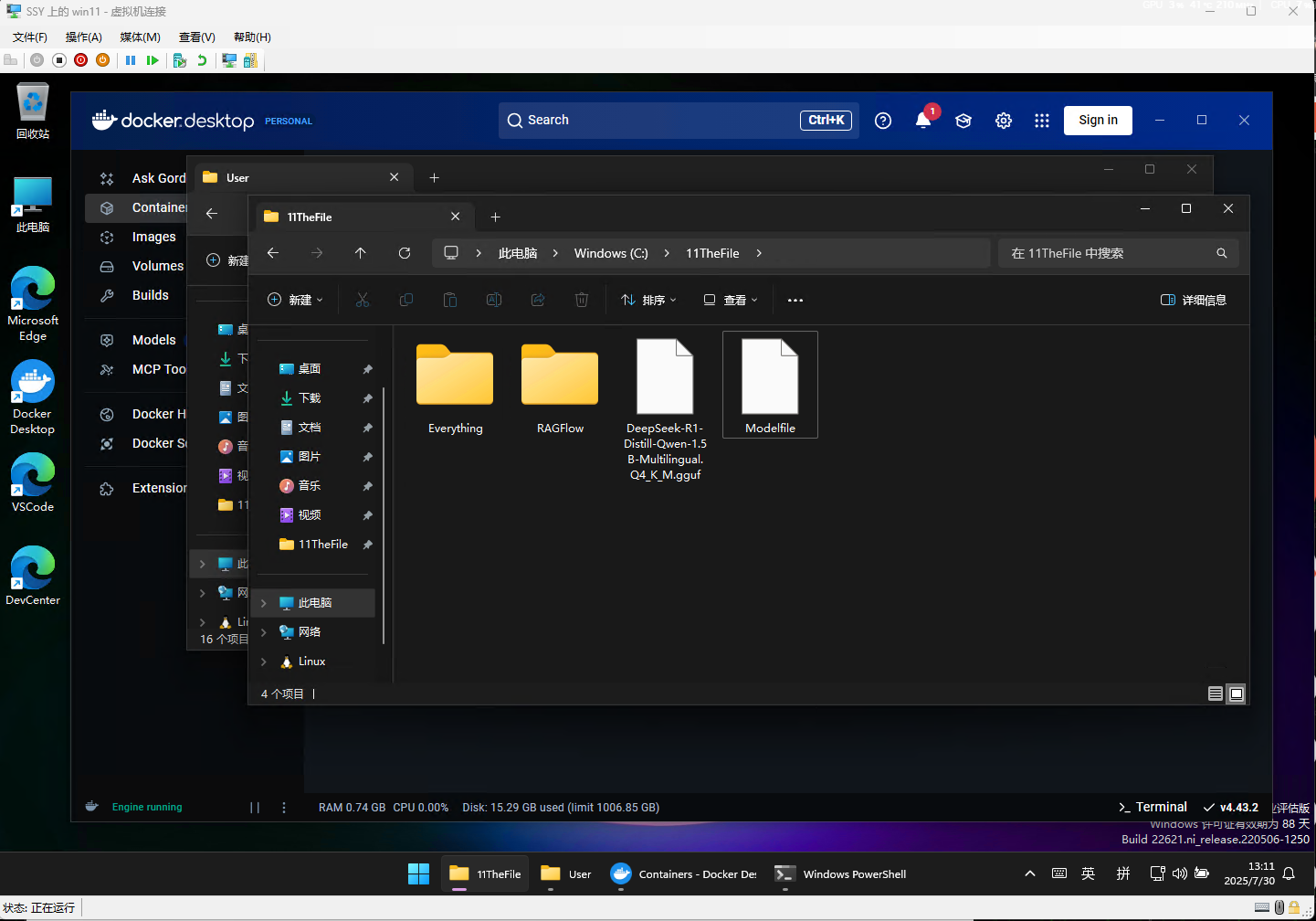Open the 媒体(M) menu

(141, 37)
